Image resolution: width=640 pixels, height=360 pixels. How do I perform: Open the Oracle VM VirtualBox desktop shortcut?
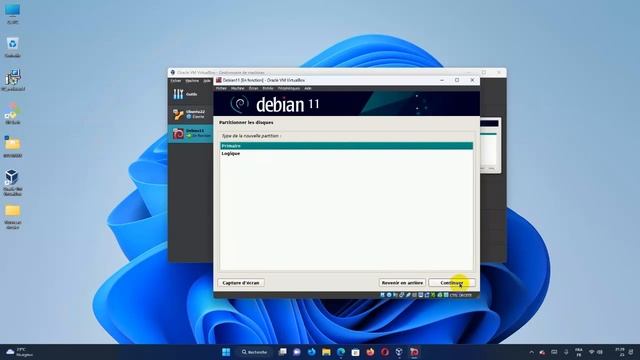point(12,182)
